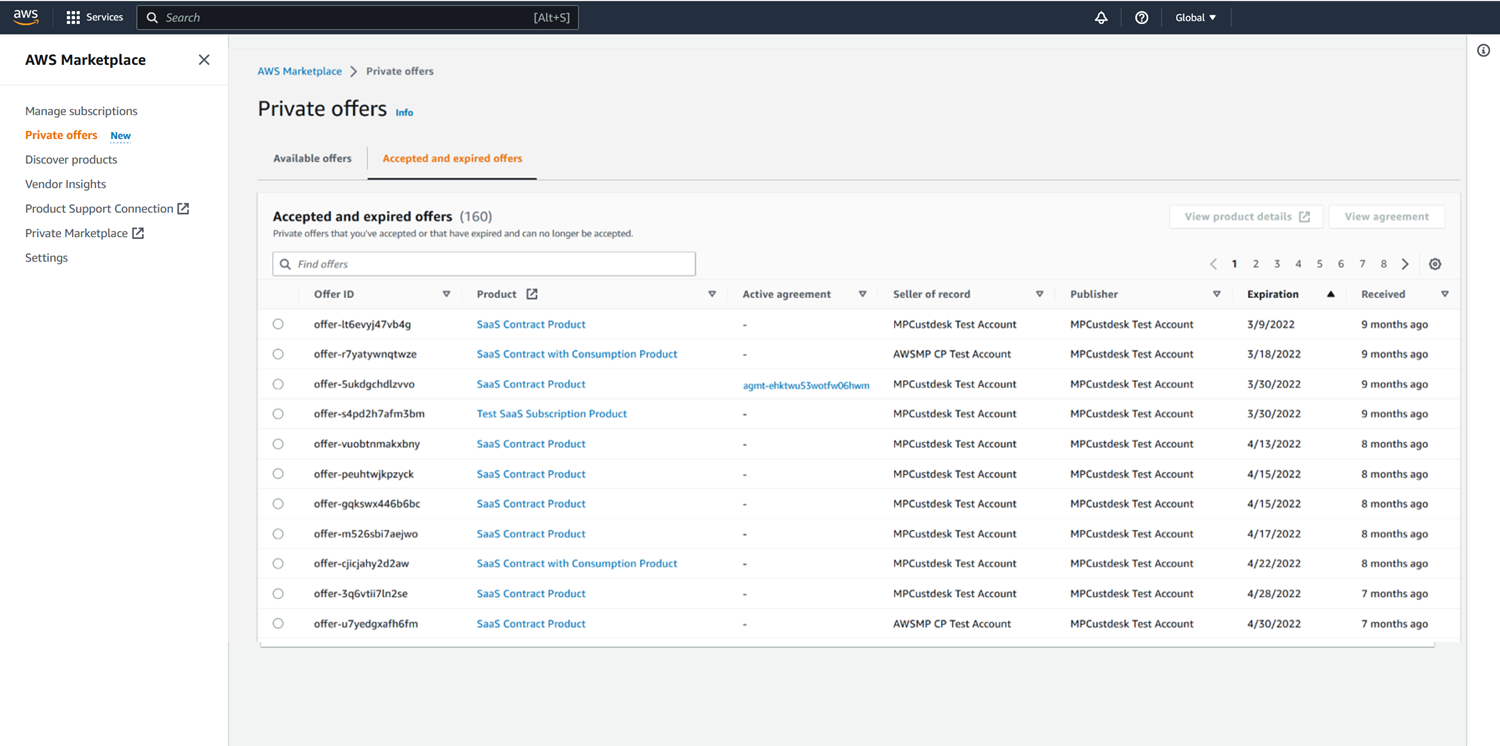The width and height of the screenshot is (1500, 746).
Task: Click external link icon beside Product header
Action: coord(532,294)
